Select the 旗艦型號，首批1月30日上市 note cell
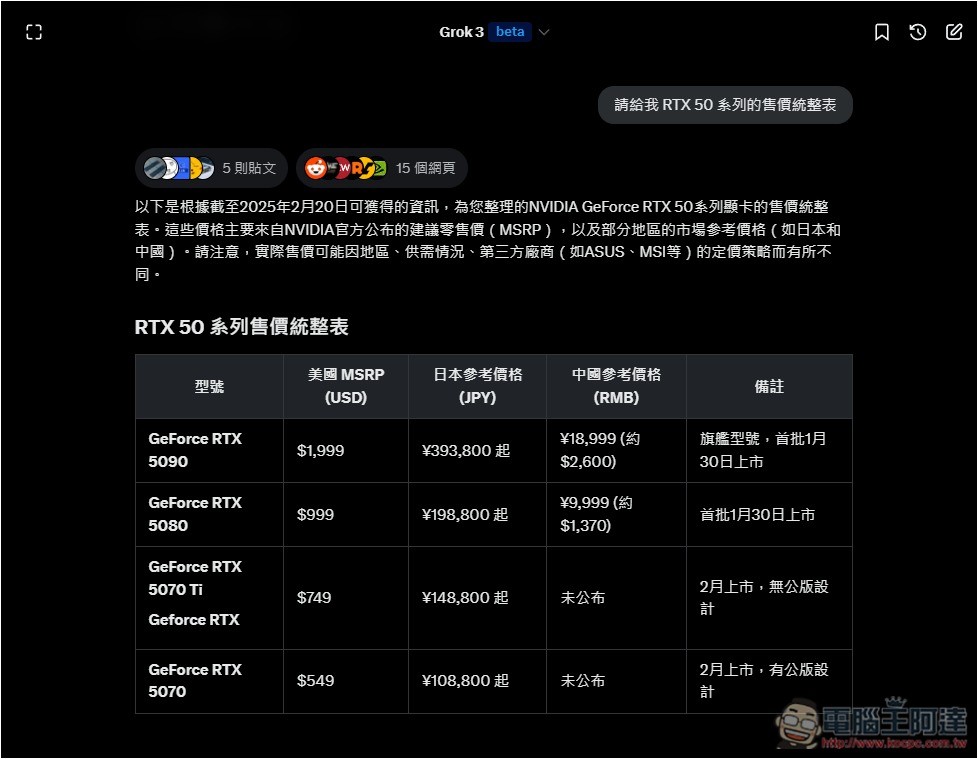 point(769,450)
